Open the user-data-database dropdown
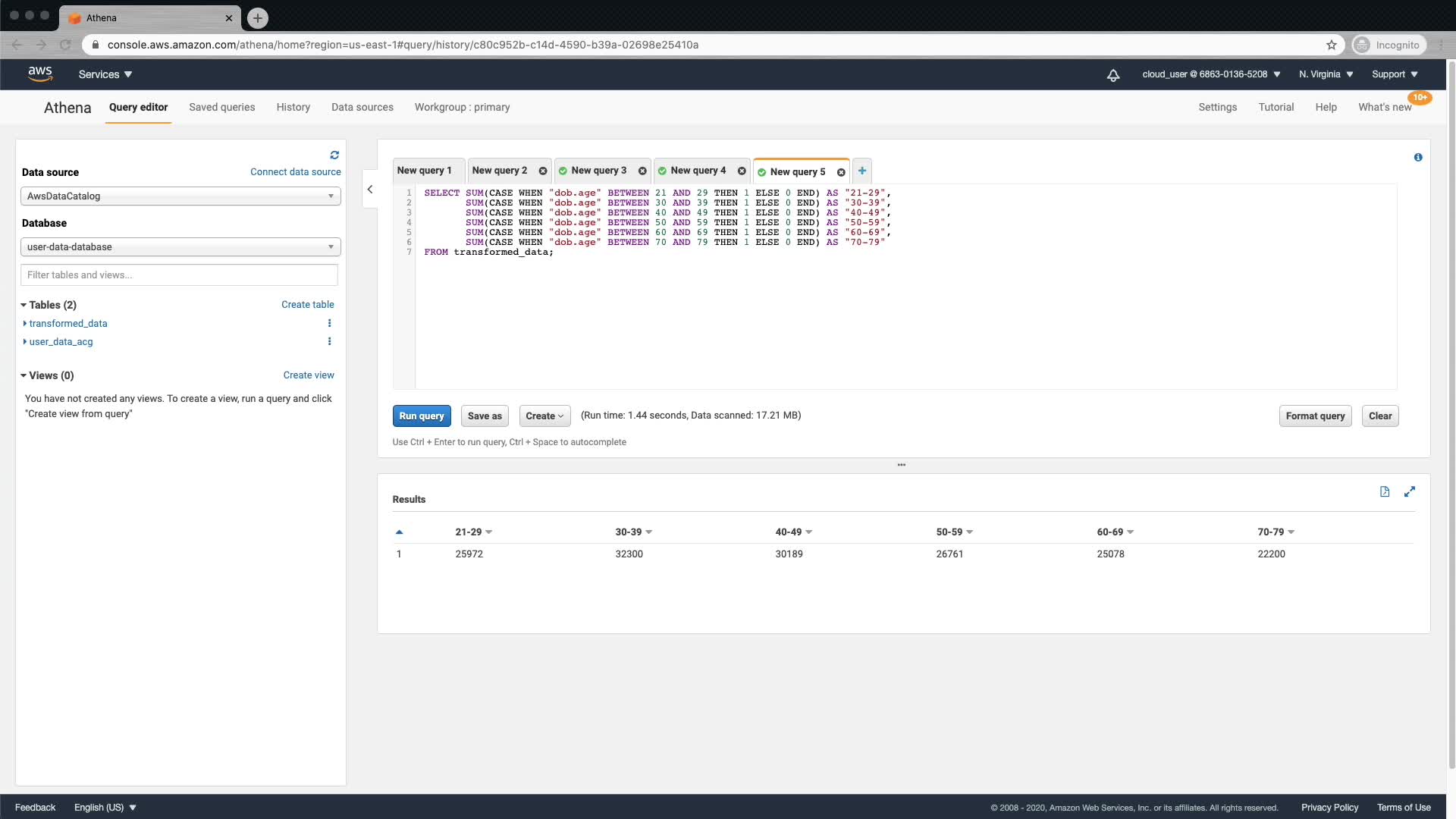The height and width of the screenshot is (819, 1456). [x=180, y=246]
